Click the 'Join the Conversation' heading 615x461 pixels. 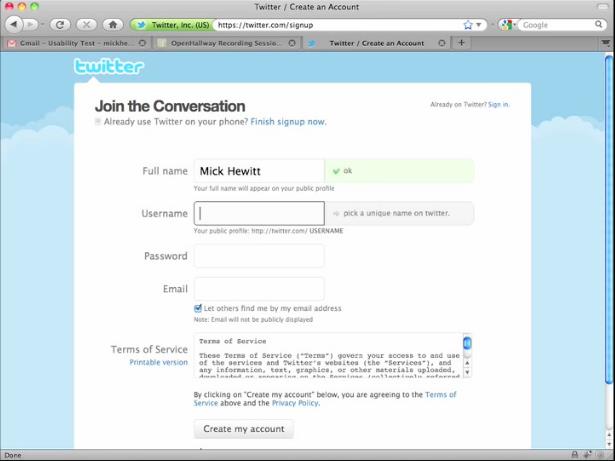click(x=170, y=106)
